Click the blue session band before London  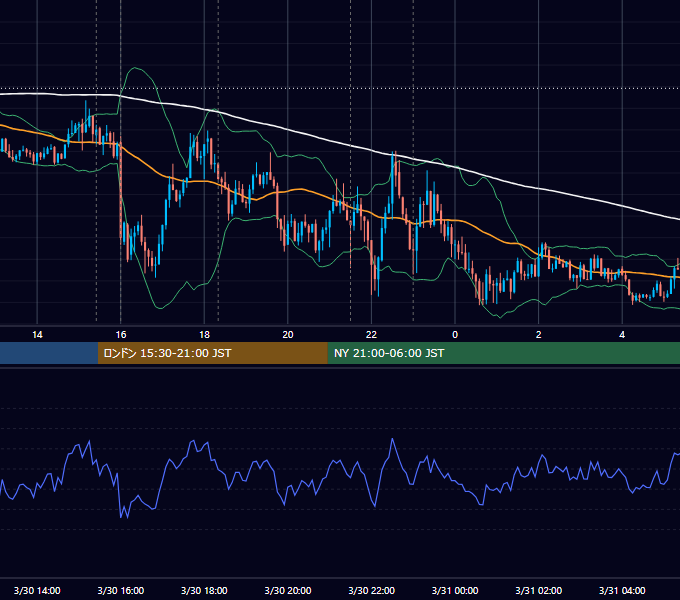pos(49,353)
